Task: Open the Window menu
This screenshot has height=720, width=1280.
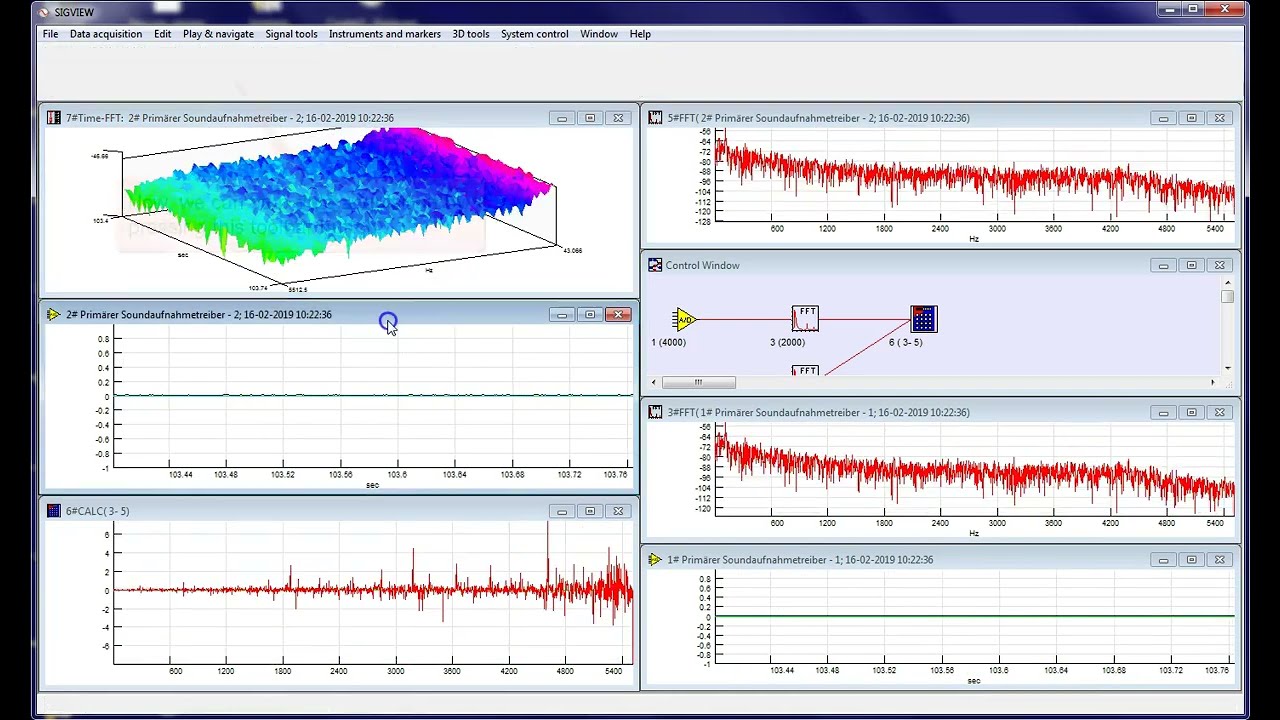Action: click(599, 34)
